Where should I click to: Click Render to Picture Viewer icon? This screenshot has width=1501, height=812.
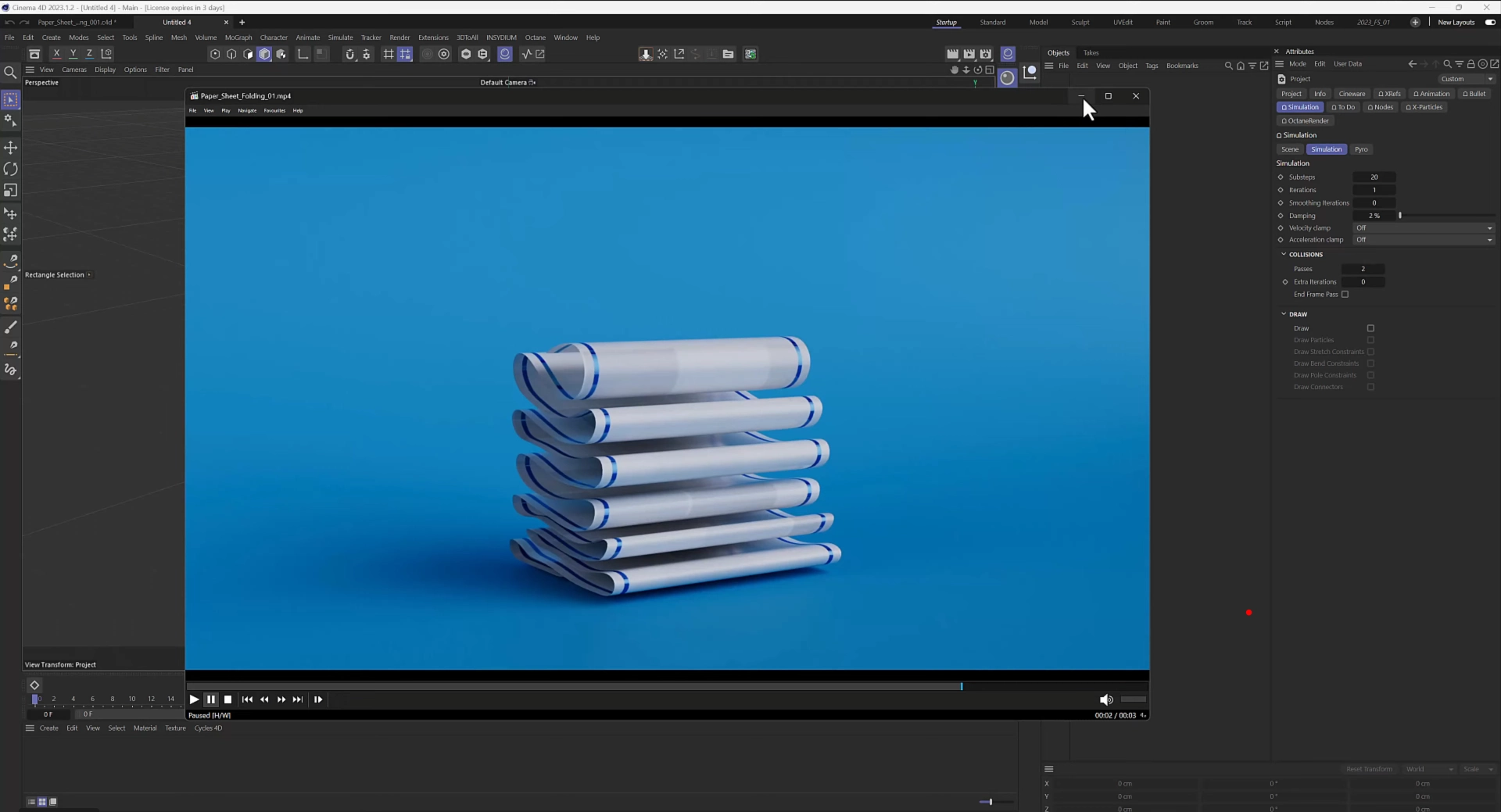(x=969, y=54)
